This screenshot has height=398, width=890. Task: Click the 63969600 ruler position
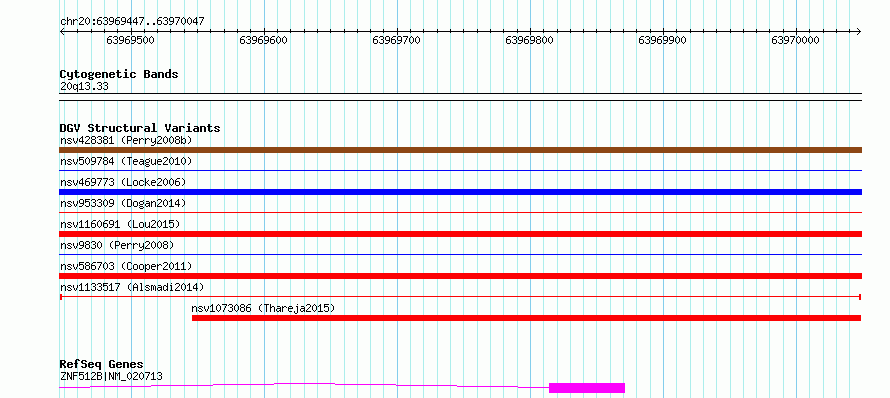coord(263,40)
